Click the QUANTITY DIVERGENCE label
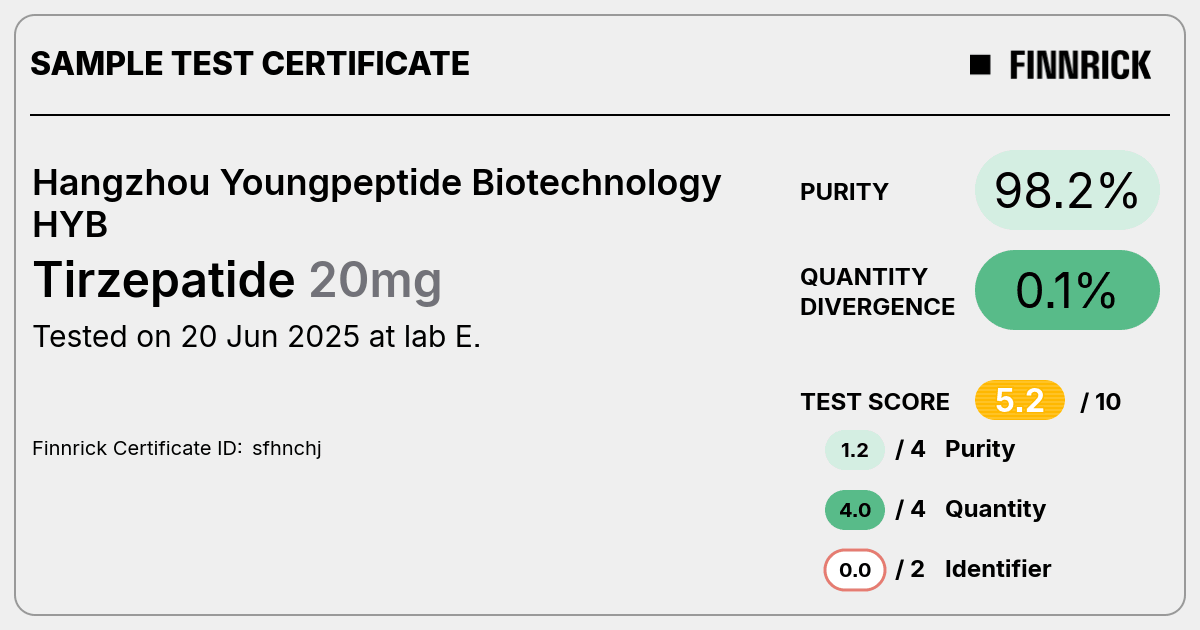This screenshot has width=1200, height=630. 877,291
